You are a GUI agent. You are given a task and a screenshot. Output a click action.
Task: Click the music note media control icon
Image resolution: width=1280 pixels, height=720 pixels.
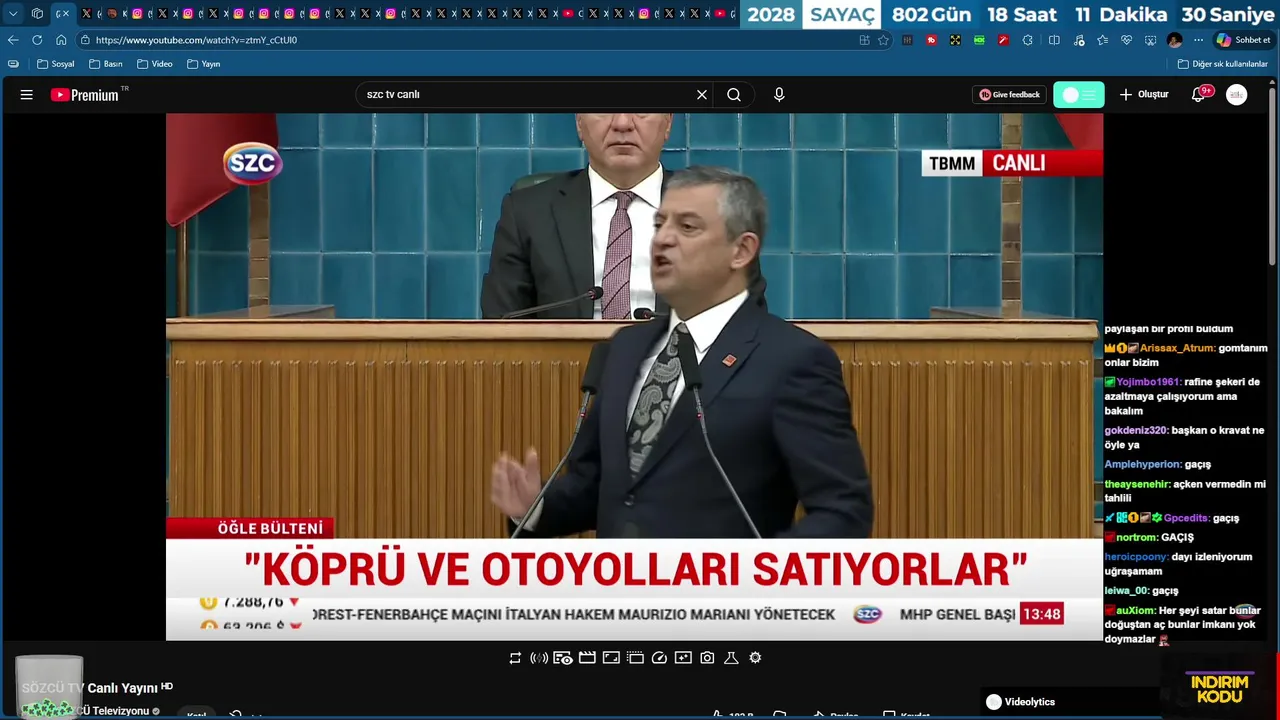pos(1078,40)
